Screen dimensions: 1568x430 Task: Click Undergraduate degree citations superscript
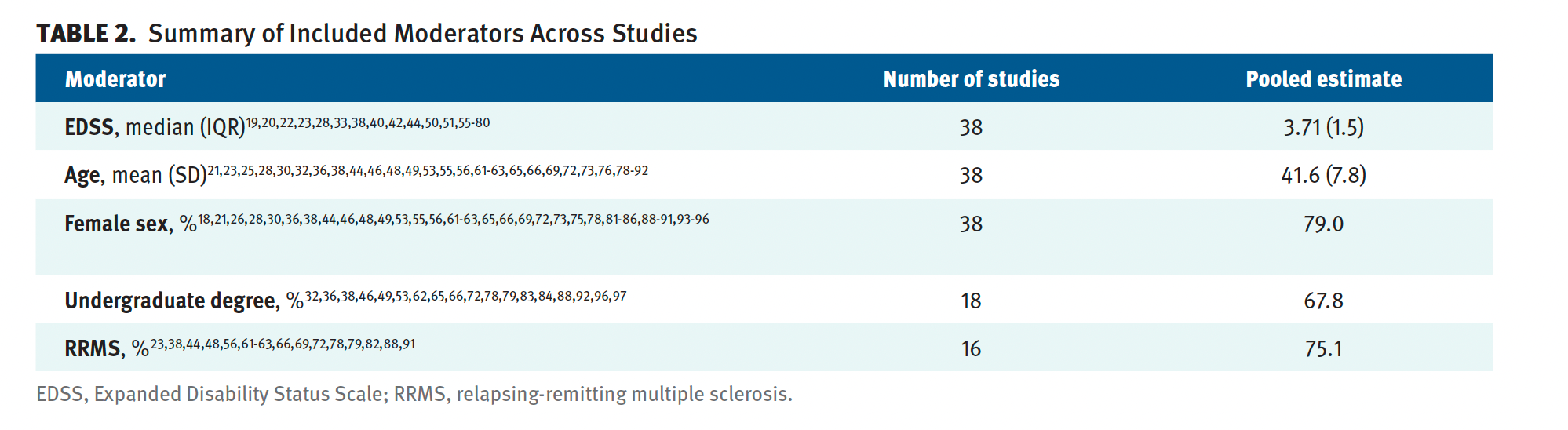click(x=465, y=296)
